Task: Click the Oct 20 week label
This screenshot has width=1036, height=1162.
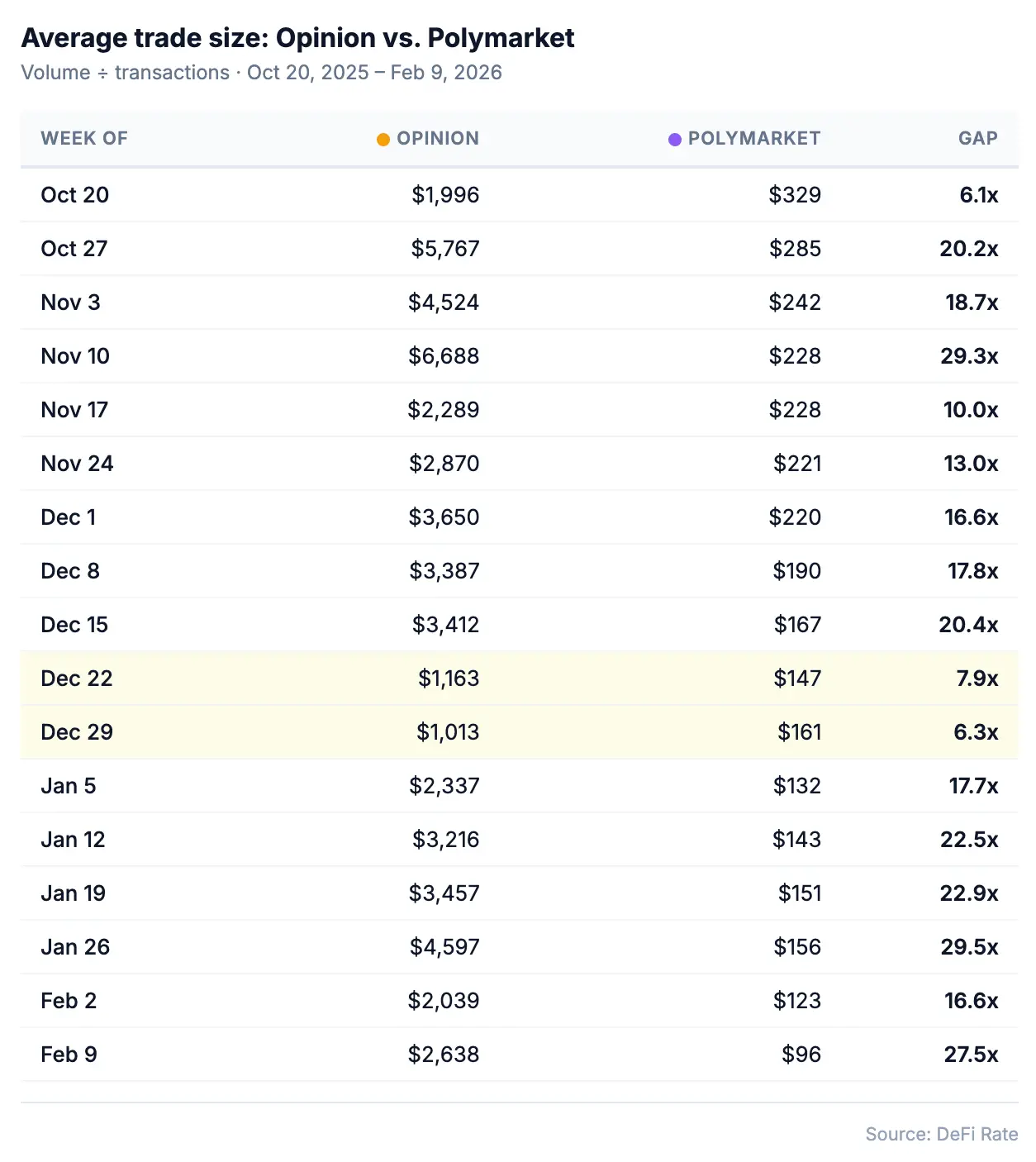Action: pyautogui.click(x=75, y=195)
